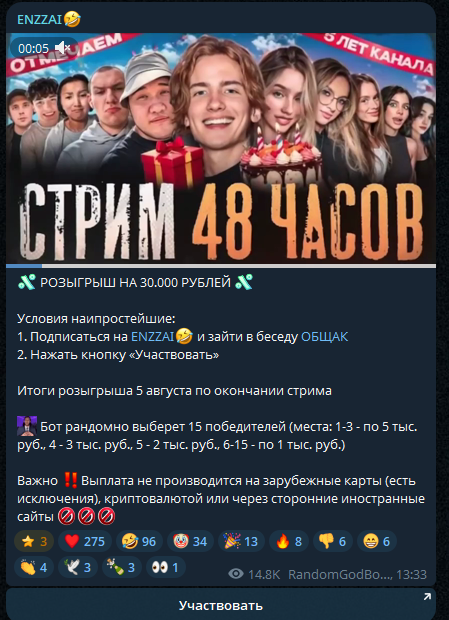Open the СТРИМ 48 ЧАСОВ video preview
Screen dimensions: 449x620
[221, 148]
